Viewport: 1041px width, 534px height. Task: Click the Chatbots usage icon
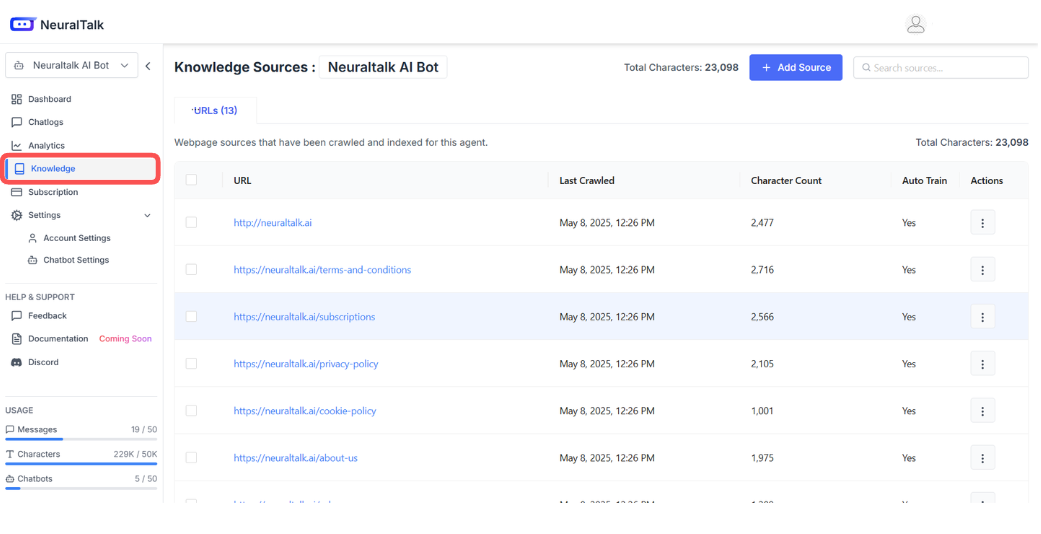[x=10, y=479]
